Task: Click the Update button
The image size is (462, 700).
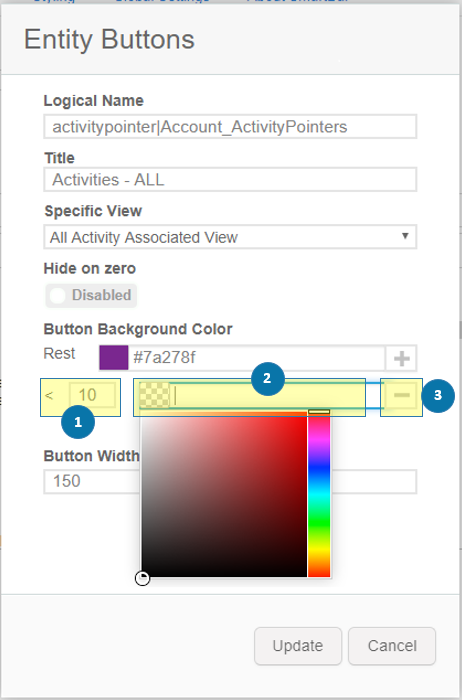Action: pos(298,646)
